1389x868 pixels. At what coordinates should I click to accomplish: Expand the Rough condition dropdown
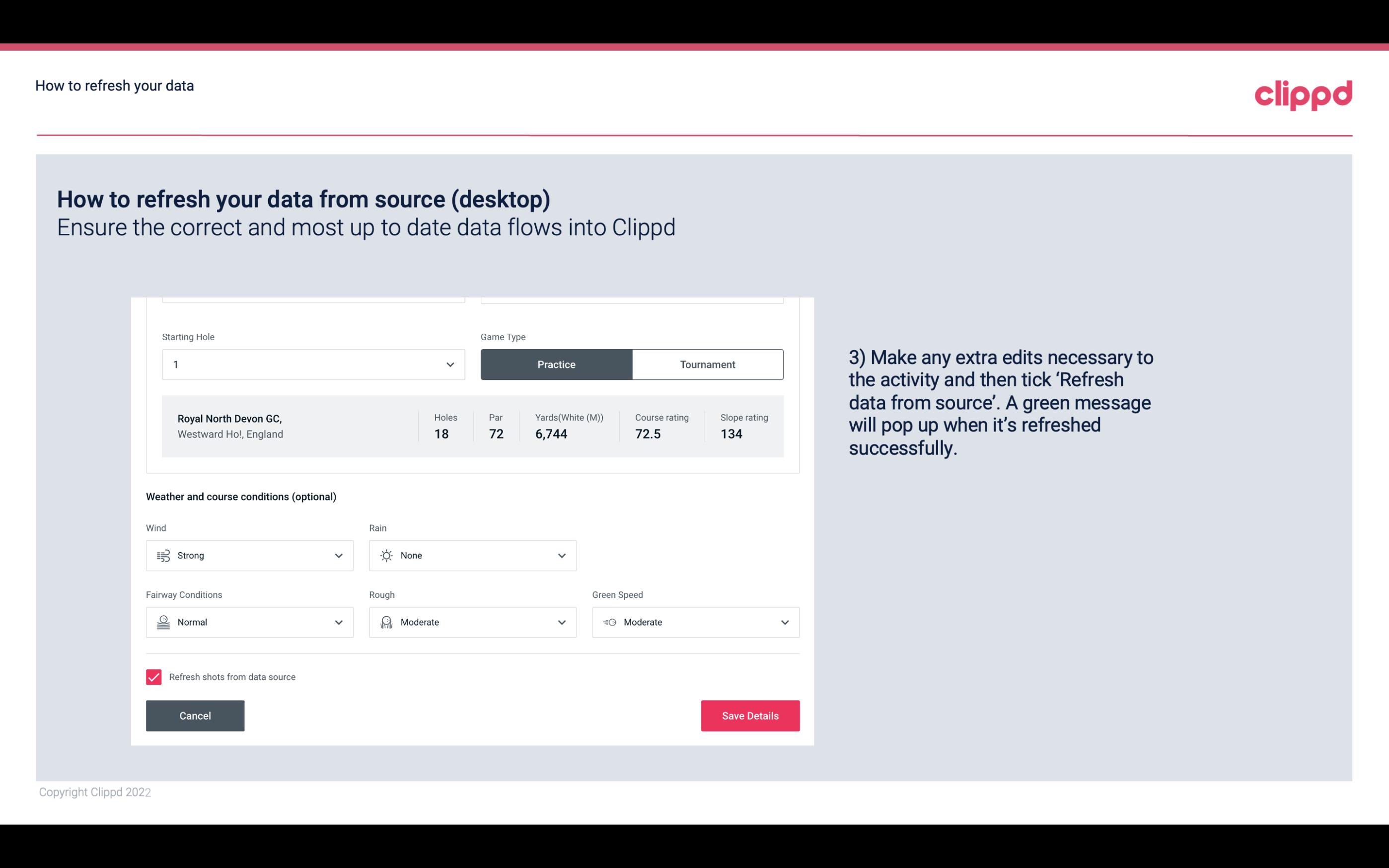559,622
